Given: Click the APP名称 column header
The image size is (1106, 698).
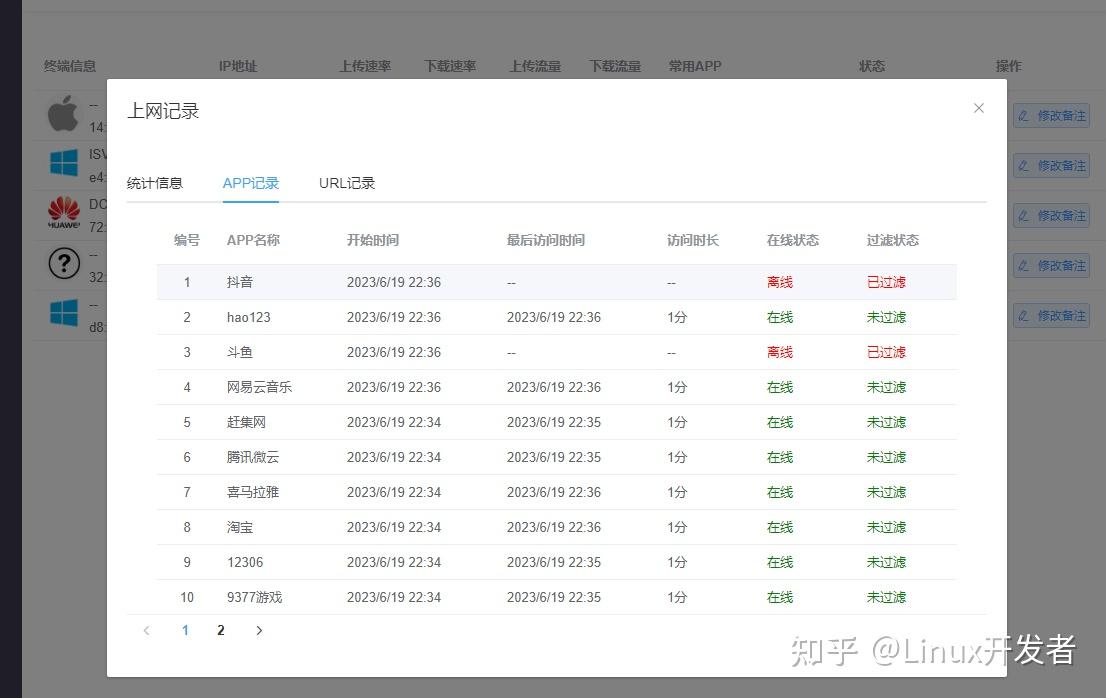Looking at the screenshot, I should [x=253, y=240].
